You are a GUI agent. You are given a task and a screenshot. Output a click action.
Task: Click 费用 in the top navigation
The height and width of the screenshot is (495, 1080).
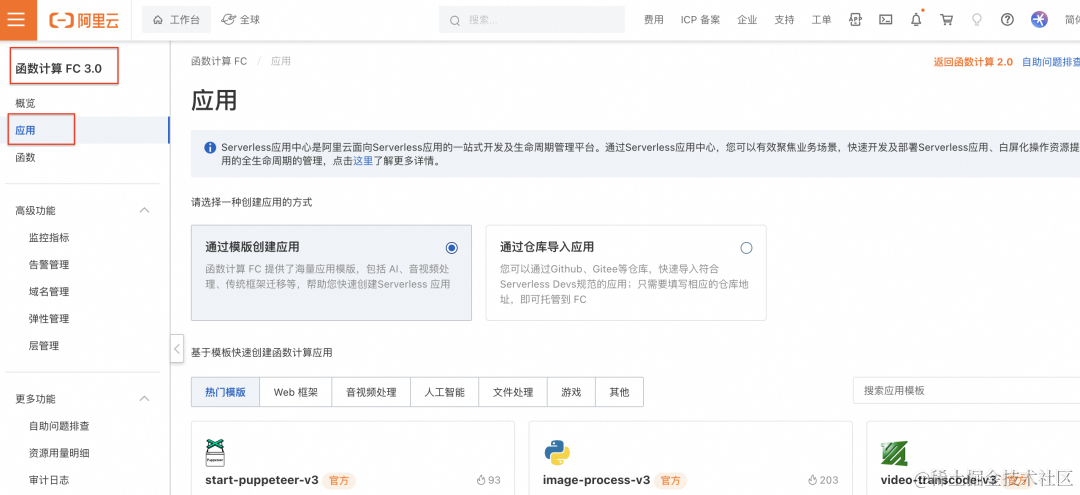click(x=654, y=20)
